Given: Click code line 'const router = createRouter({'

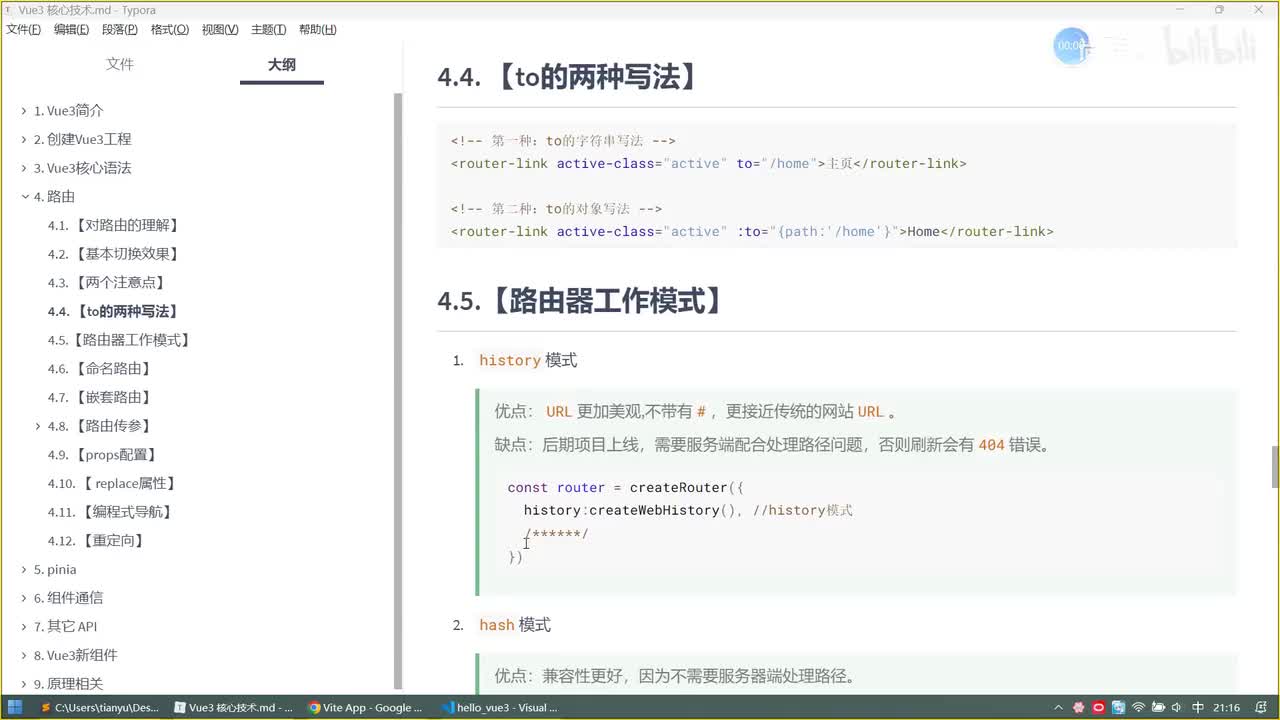Looking at the screenshot, I should 626,487.
